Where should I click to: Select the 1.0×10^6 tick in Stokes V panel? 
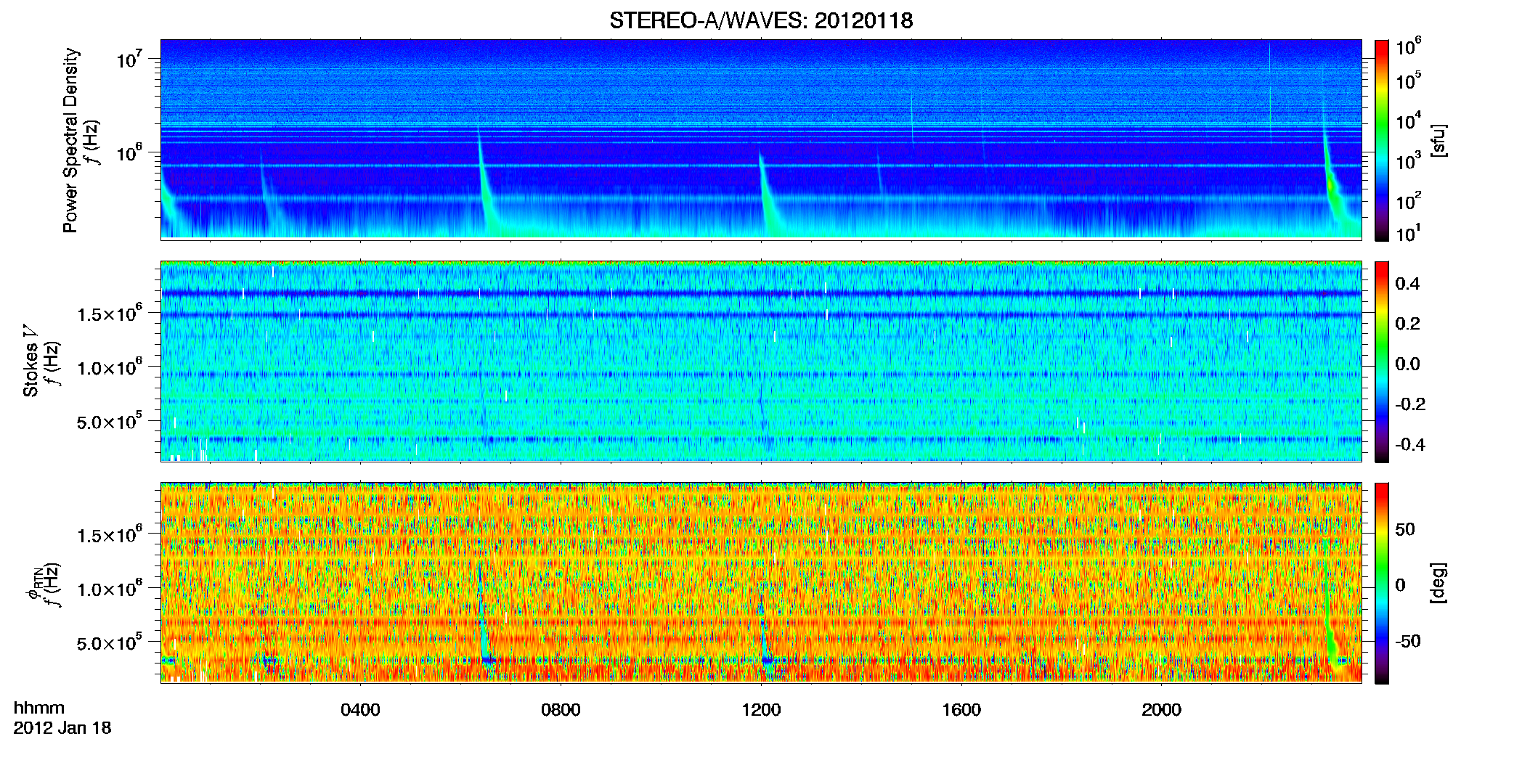tap(110, 367)
